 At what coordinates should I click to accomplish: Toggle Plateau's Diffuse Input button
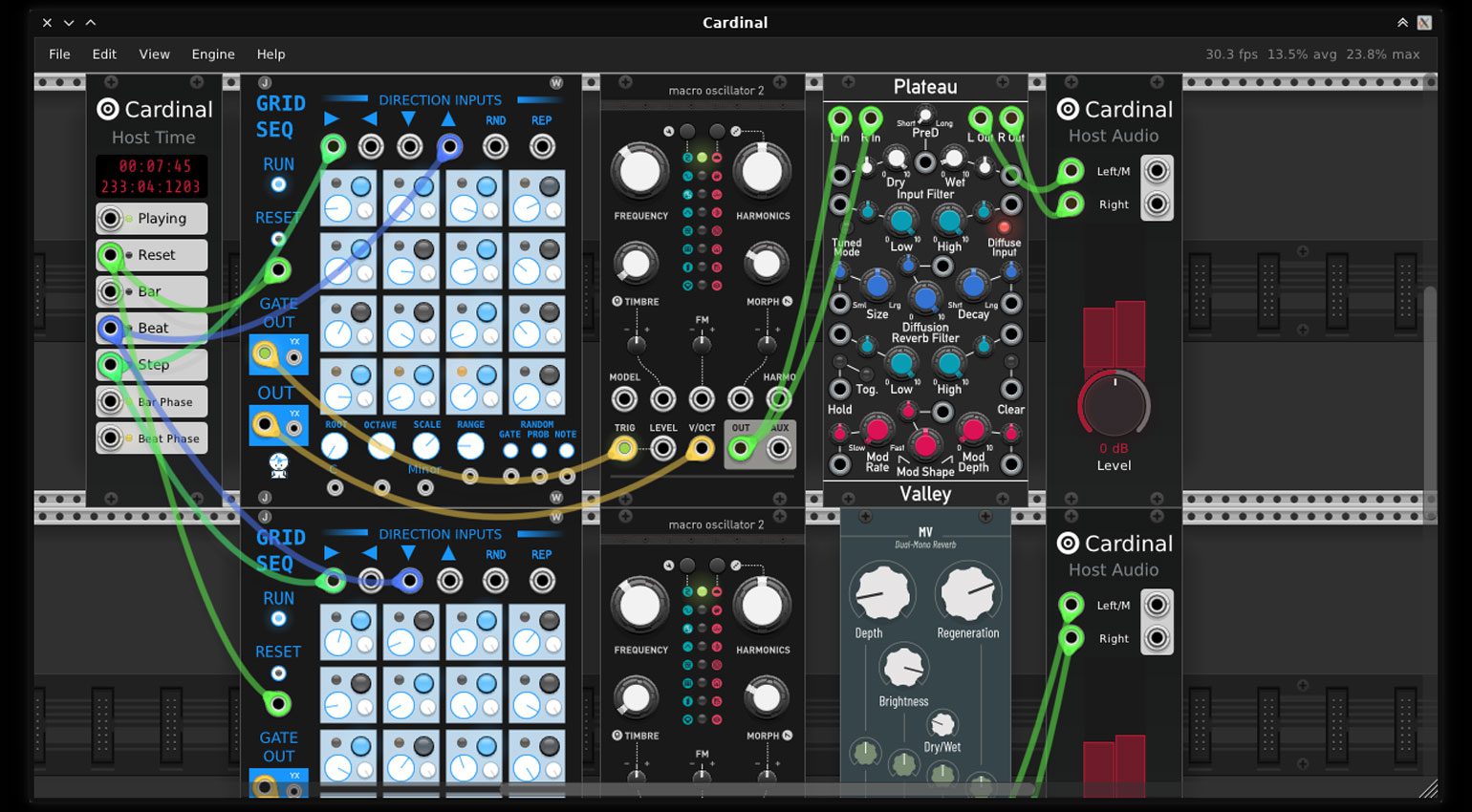tap(1004, 227)
